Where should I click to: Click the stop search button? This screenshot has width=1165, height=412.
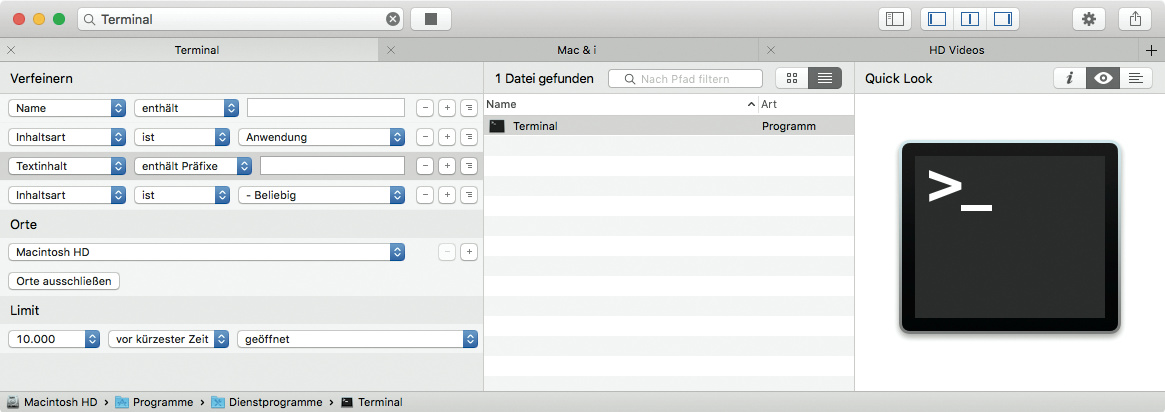pos(431,19)
